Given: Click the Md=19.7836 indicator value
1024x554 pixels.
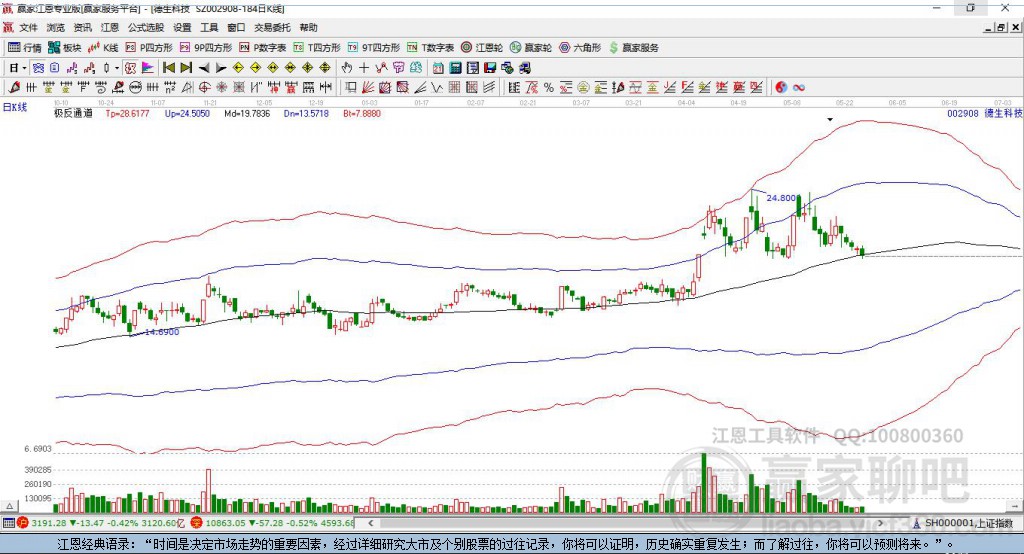Looking at the screenshot, I should pyautogui.click(x=247, y=113).
